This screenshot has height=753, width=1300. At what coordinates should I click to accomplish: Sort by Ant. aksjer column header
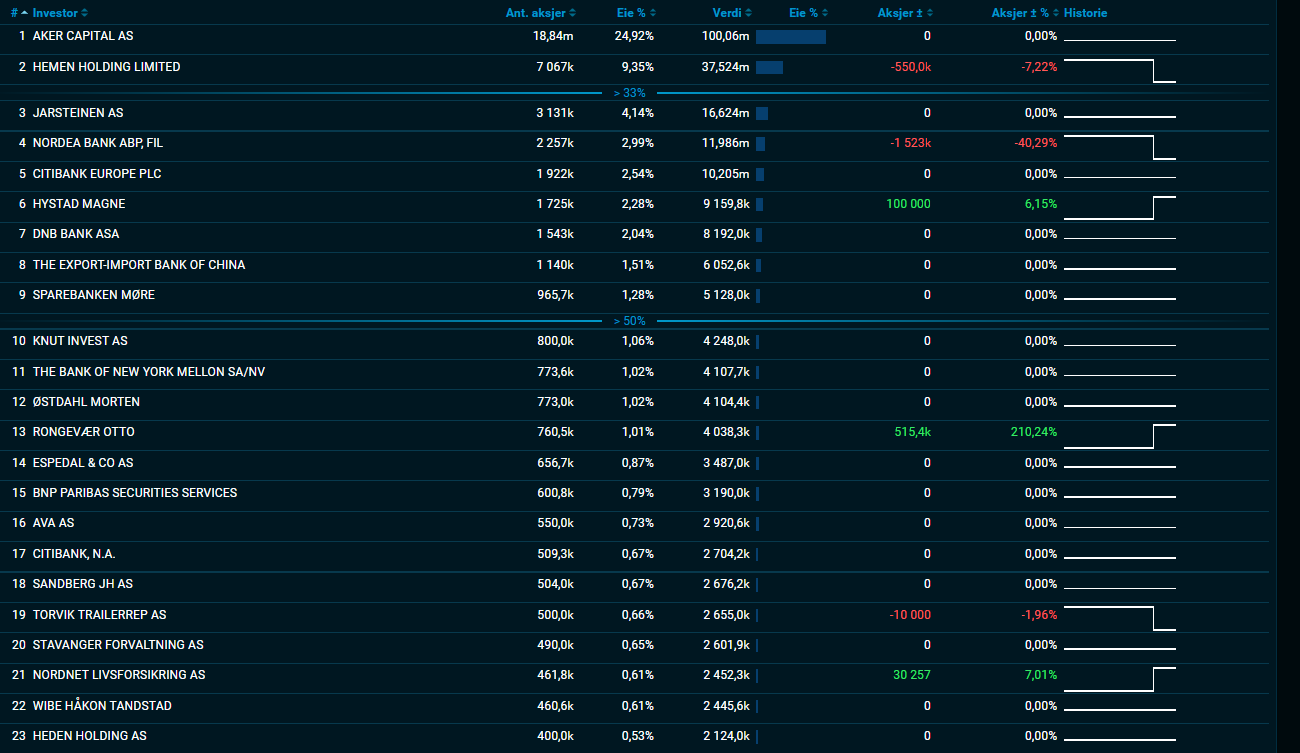[541, 13]
